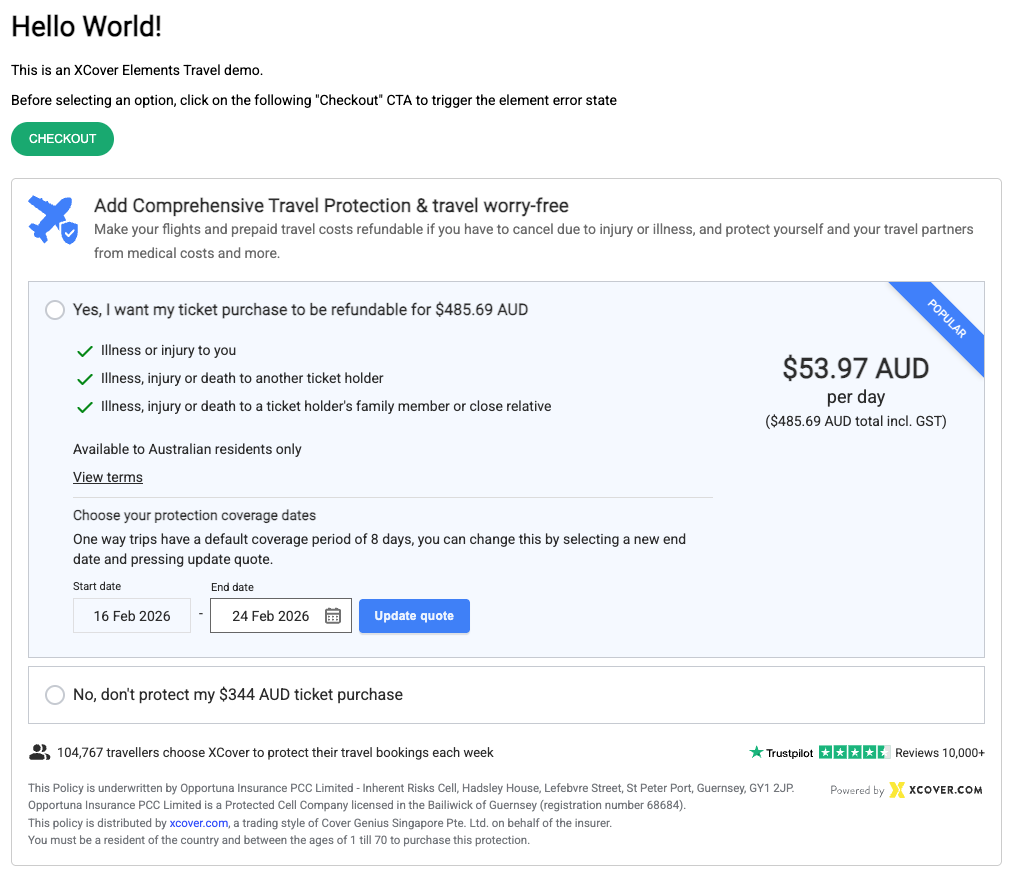
Task: Click the Start date field showing 16 Feb 2026
Action: [132, 616]
